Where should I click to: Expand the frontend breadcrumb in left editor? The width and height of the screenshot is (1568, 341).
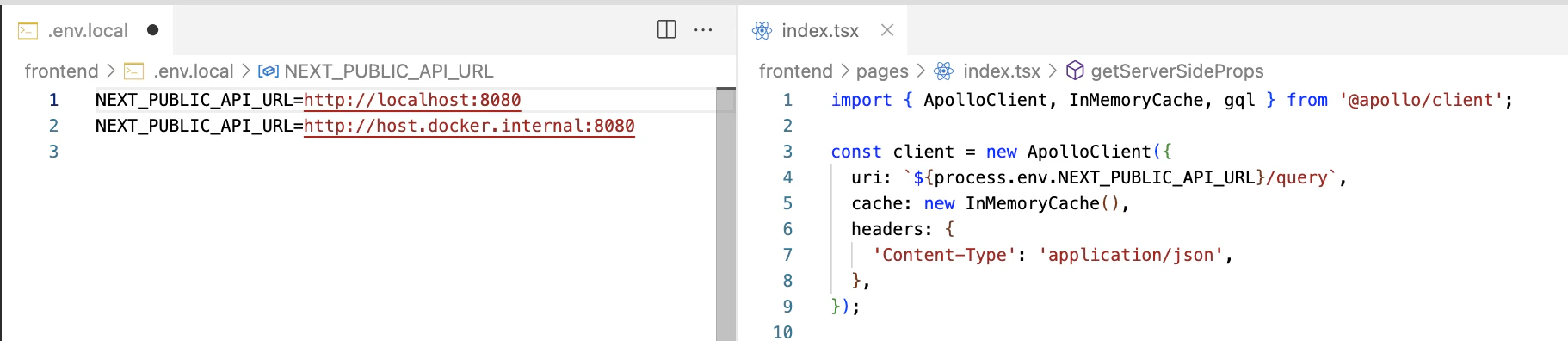pyautogui.click(x=61, y=71)
